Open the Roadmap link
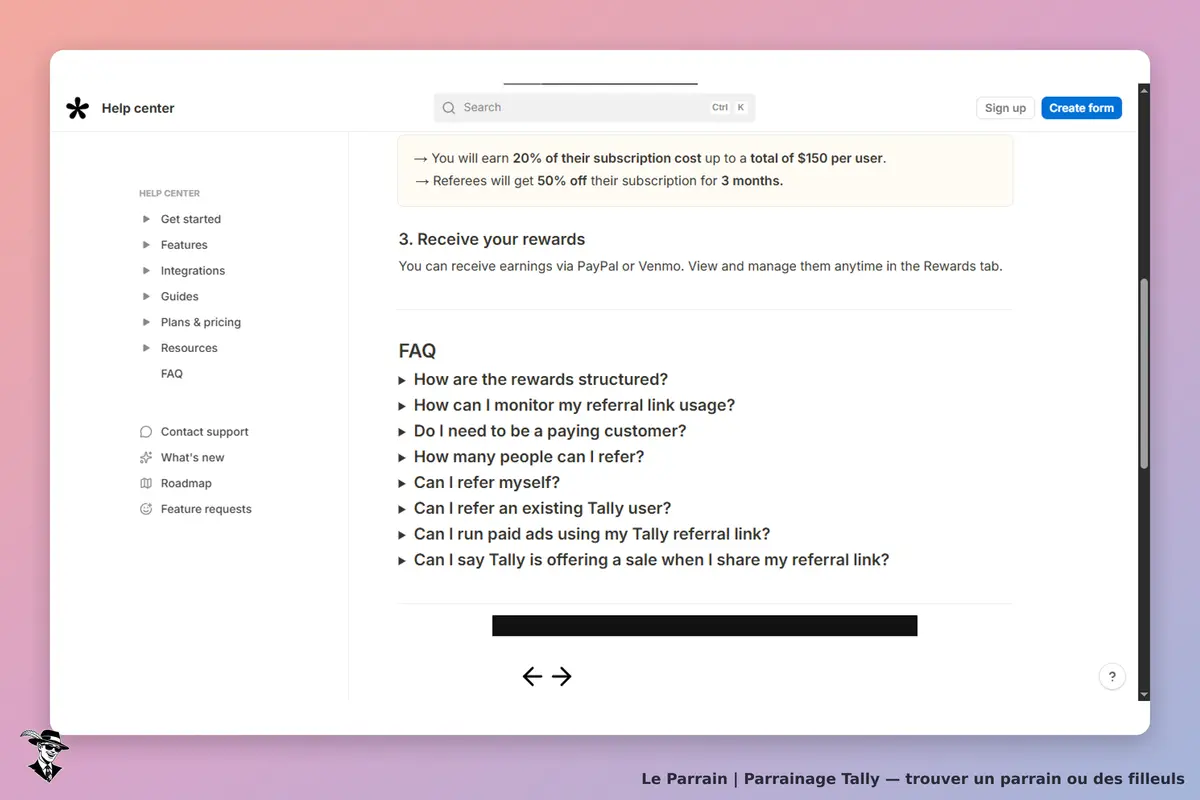This screenshot has width=1200, height=800. coord(186,484)
